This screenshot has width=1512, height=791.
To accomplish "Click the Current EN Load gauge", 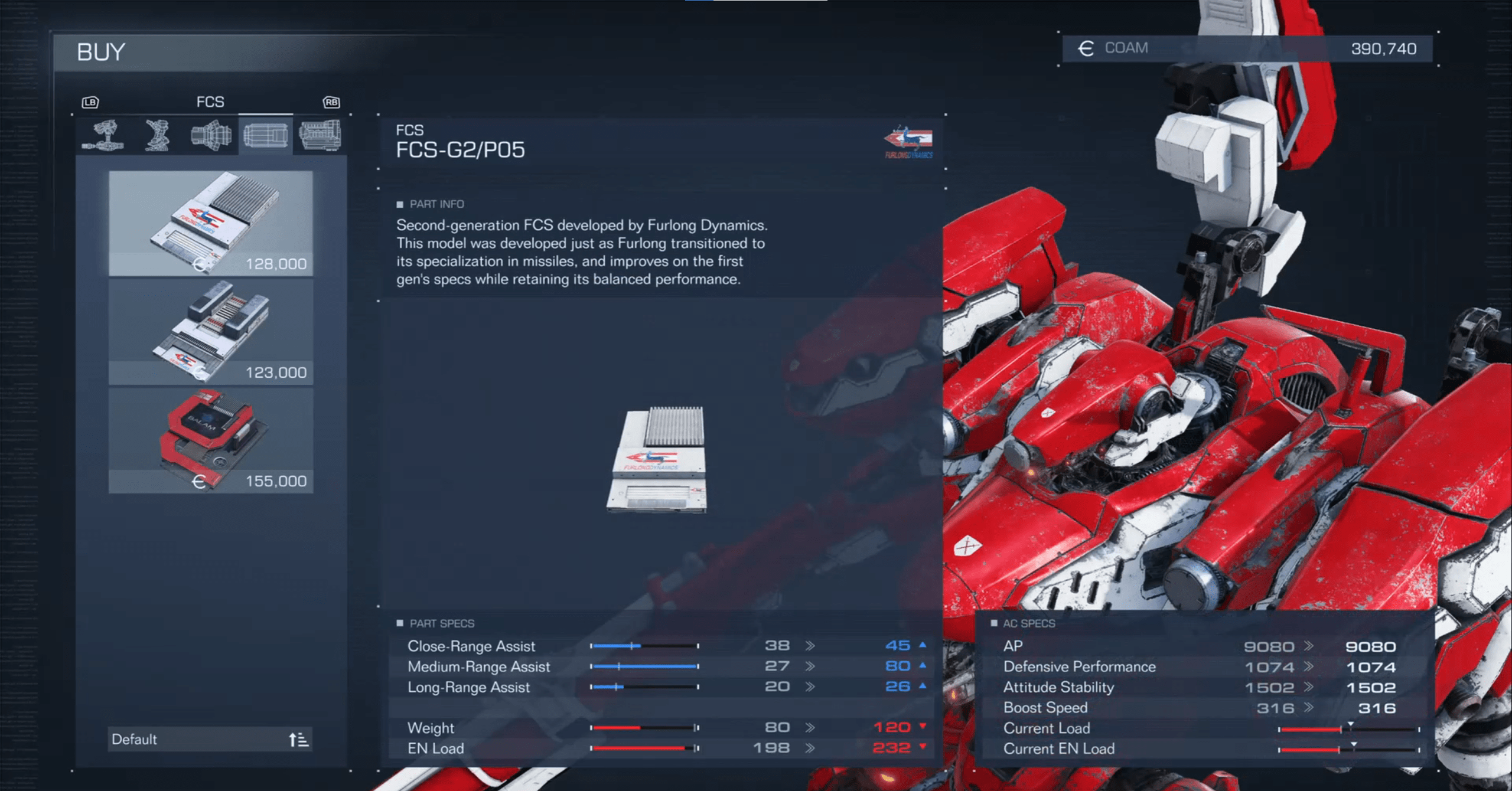I will (1349, 749).
